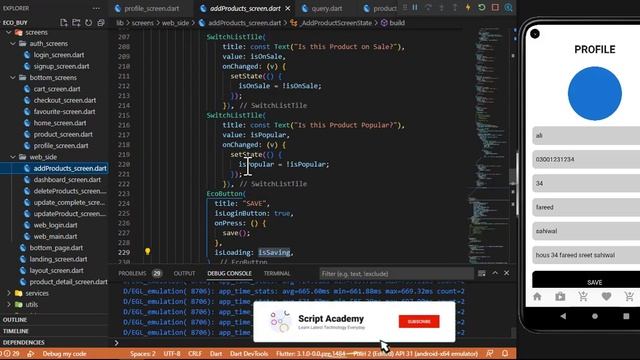The height and width of the screenshot is (360, 640).
Task: Collapse all folders in Explorer
Action: tap(101, 23)
